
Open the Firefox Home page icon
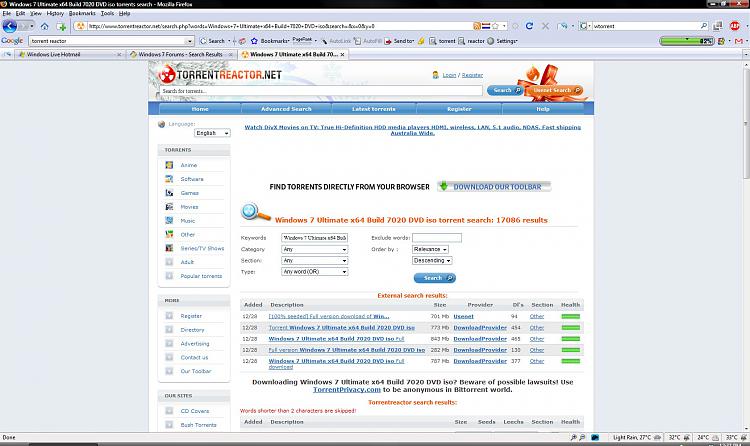(x=44, y=26)
